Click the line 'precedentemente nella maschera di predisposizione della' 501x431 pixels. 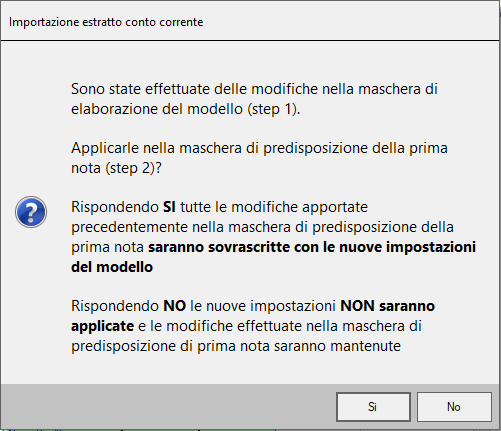(262, 227)
